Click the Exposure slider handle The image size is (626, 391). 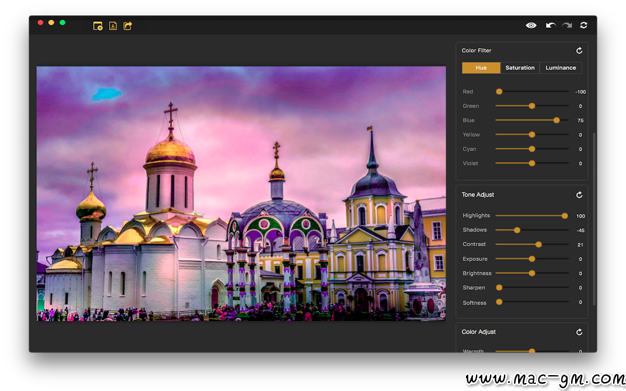pyautogui.click(x=532, y=259)
